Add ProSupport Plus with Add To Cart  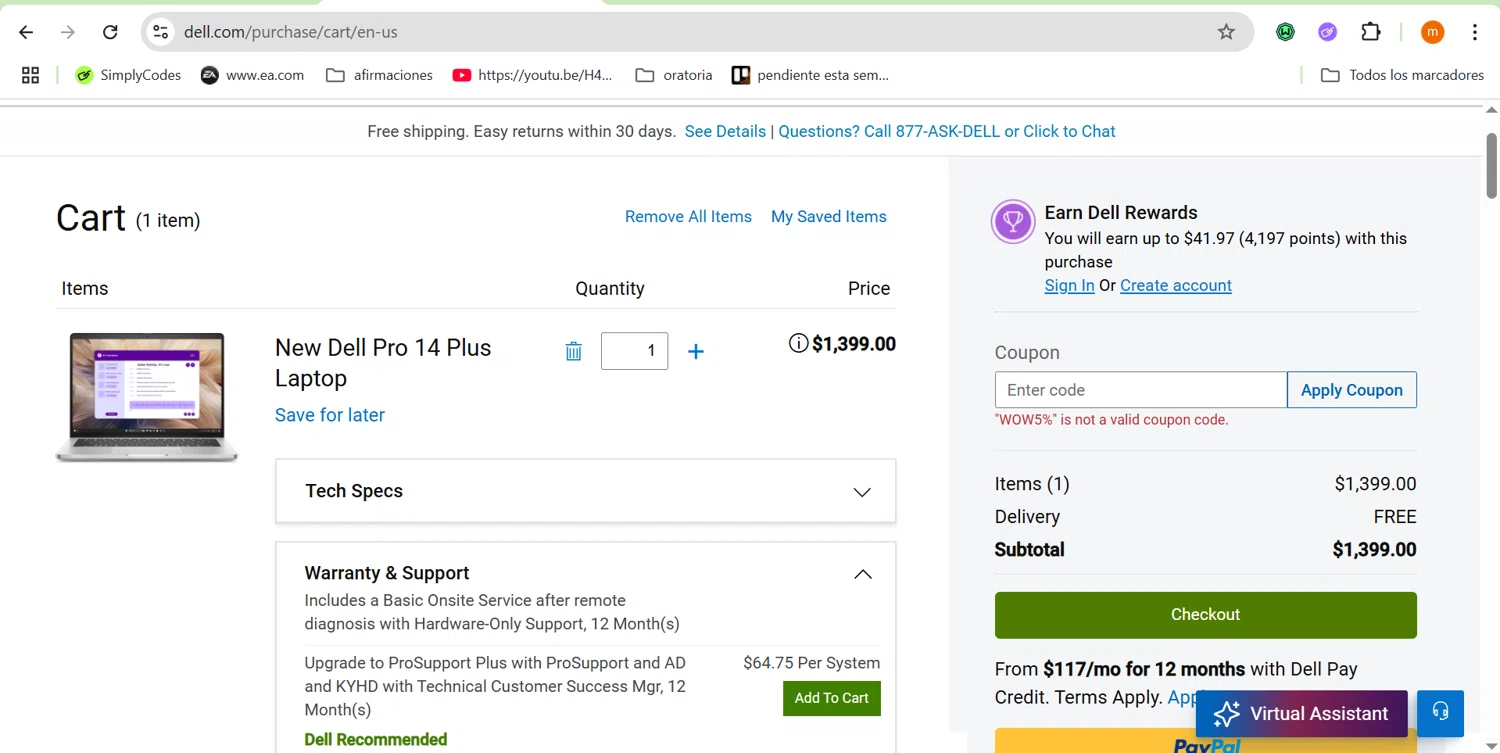[832, 698]
